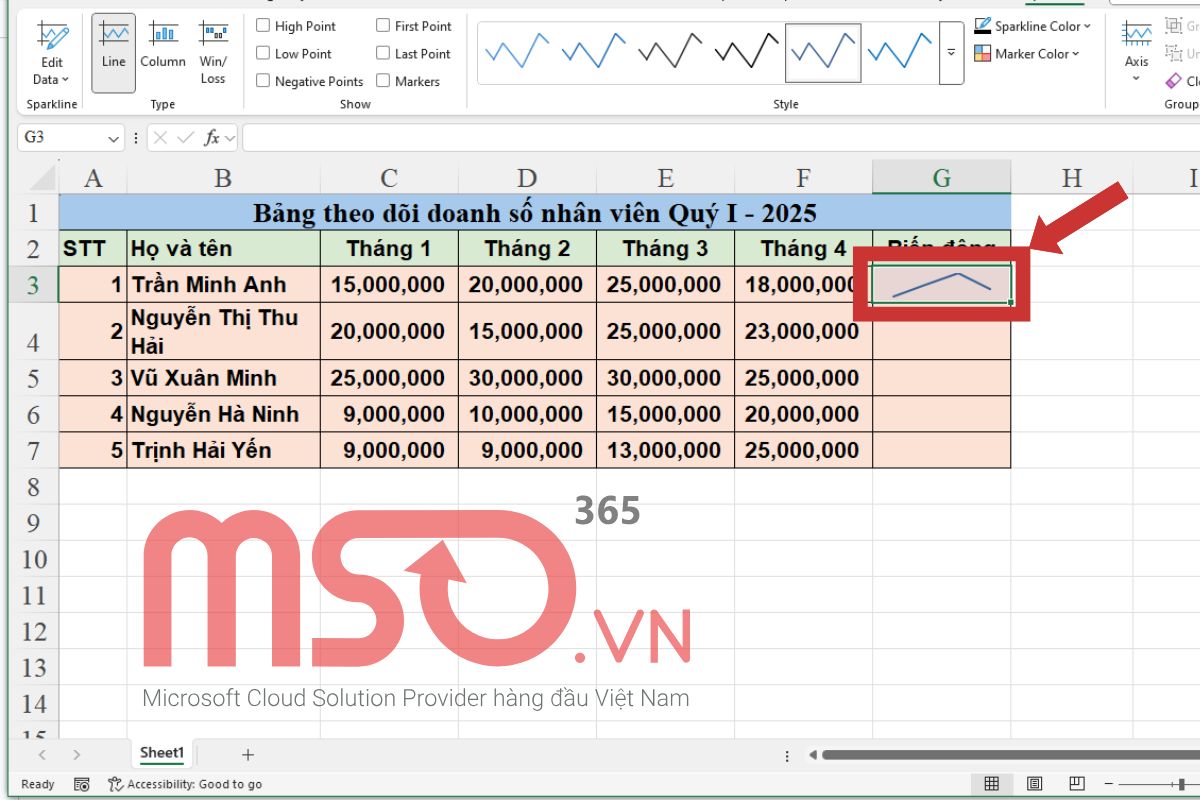The height and width of the screenshot is (800, 1200).
Task: Select column H header
Action: (1072, 178)
